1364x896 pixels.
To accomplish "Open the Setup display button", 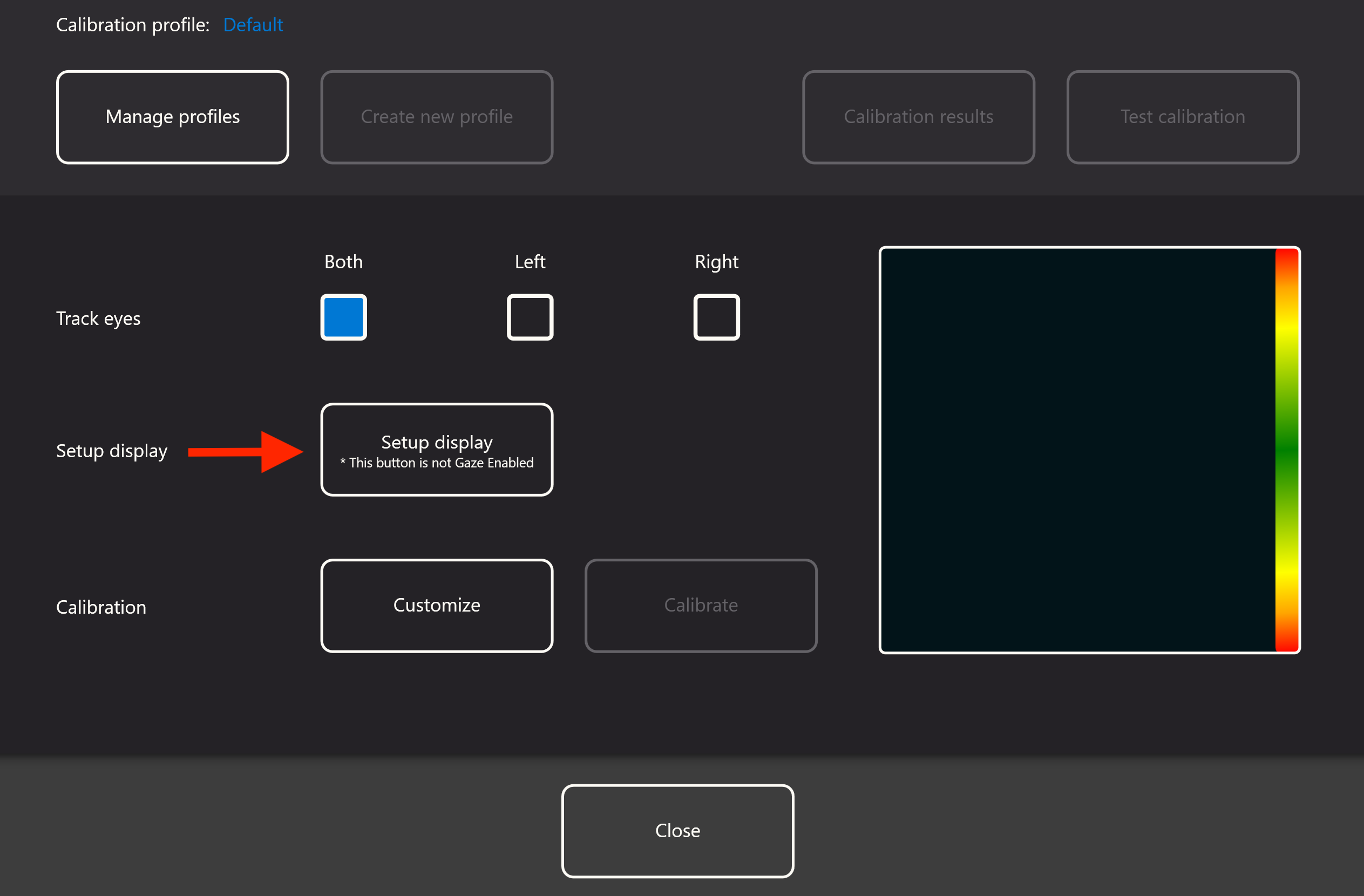I will 437,450.
